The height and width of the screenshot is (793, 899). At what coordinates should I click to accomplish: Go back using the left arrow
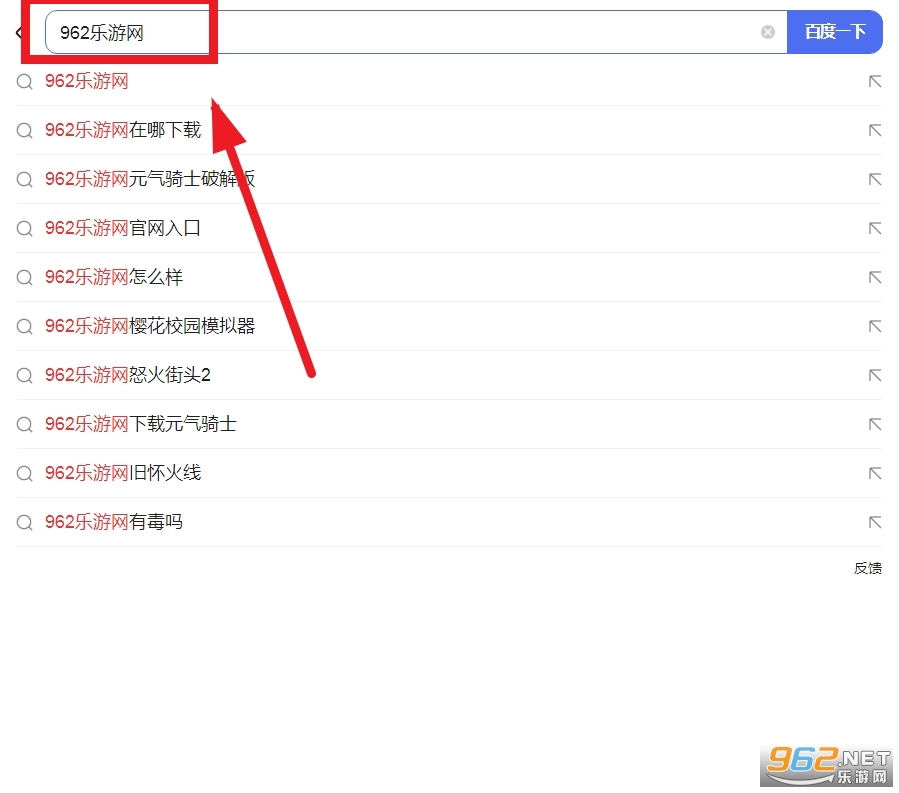[19, 32]
